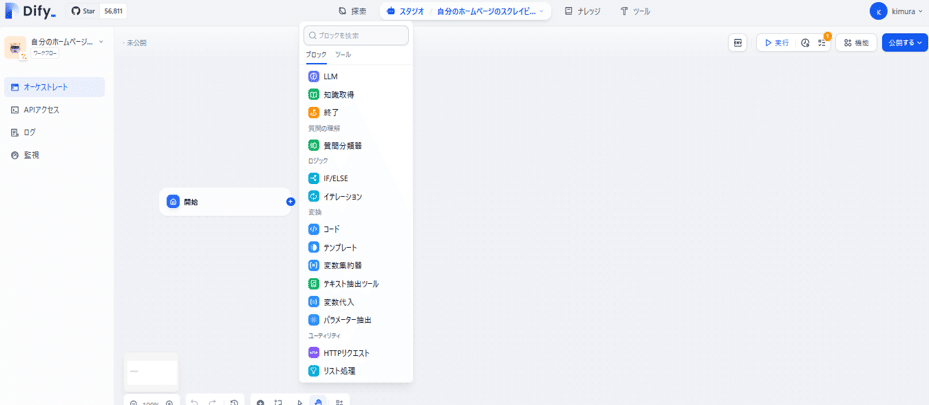This screenshot has width=929, height=405.
Task: Switch to the ブロック tab in block picker
Action: click(316, 54)
